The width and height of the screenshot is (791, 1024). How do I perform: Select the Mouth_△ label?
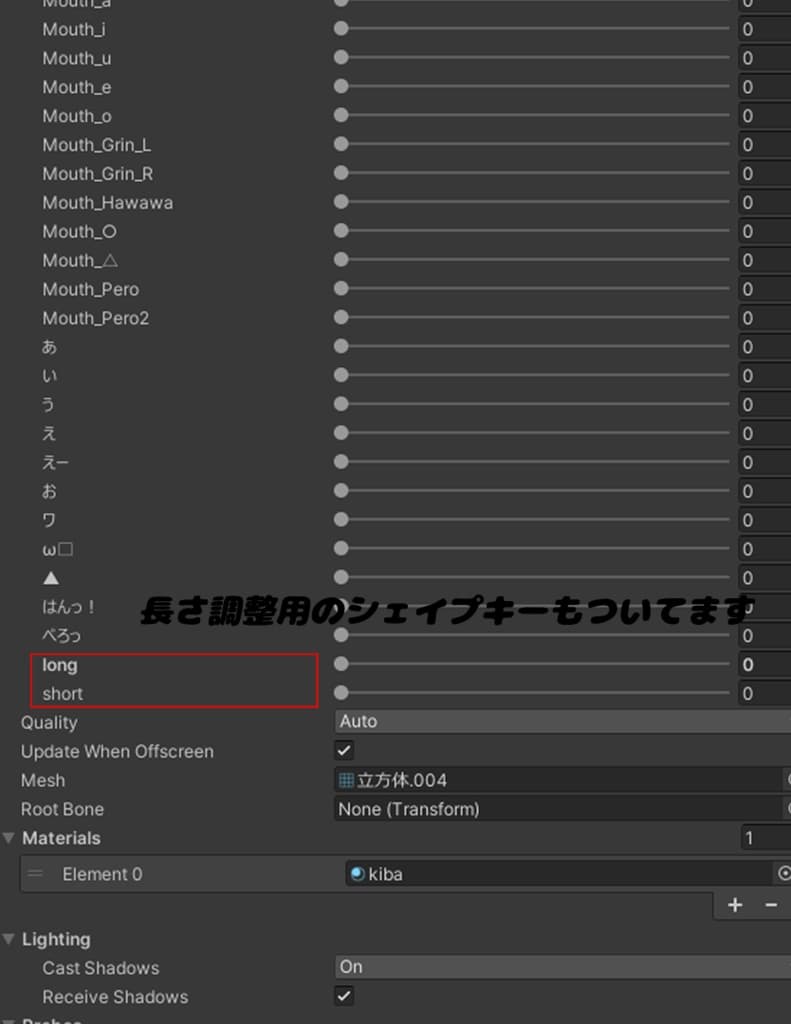80,261
